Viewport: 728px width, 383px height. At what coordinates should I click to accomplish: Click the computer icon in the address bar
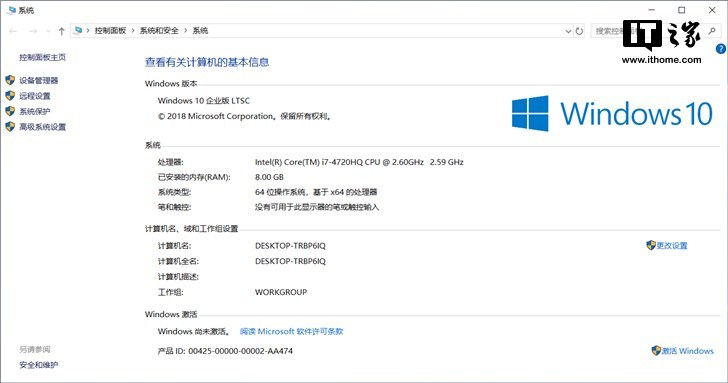(x=78, y=31)
